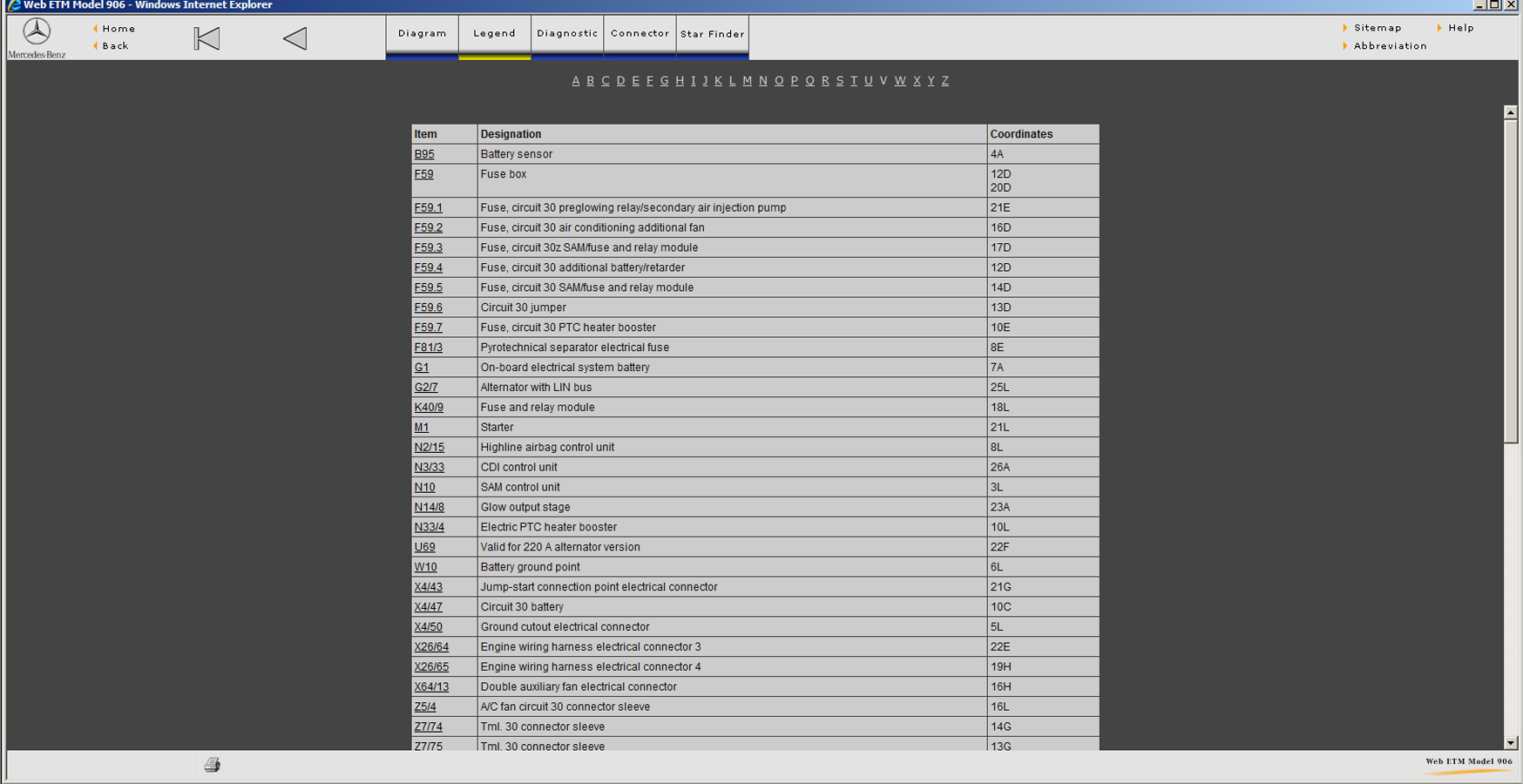
Task: Click the first-page skip arrow icon
Action: point(206,38)
